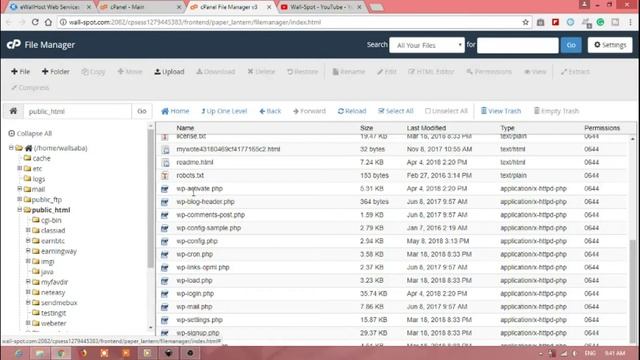This screenshot has width=640, height=360.
Task: Open the All Your Files search dropdown
Action: coord(427,45)
